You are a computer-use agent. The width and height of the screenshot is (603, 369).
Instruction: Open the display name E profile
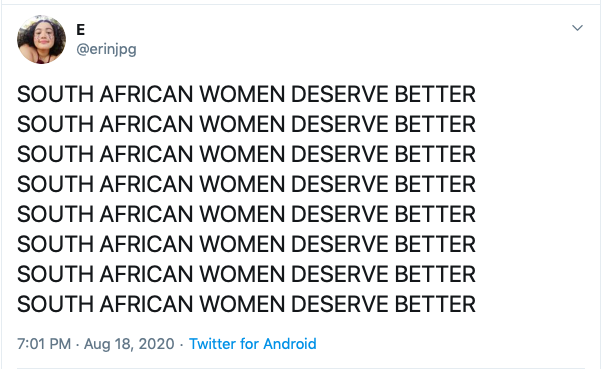click(80, 30)
